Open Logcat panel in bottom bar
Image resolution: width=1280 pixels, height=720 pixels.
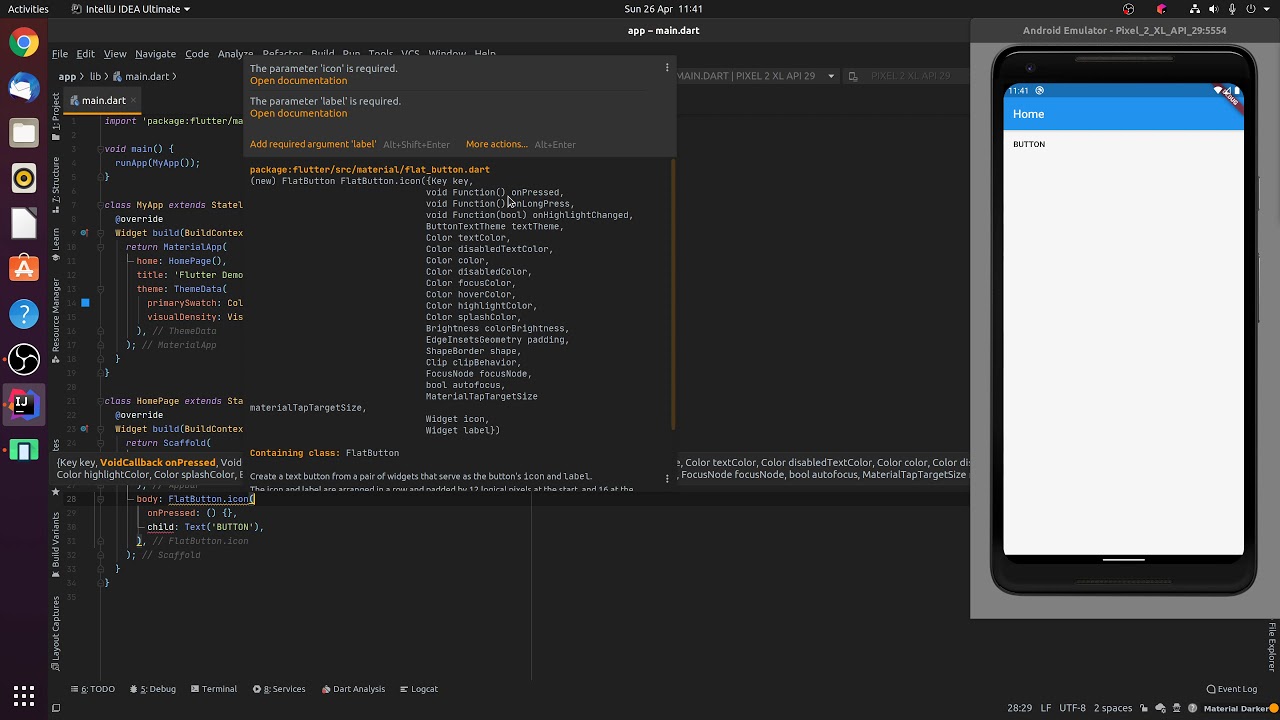point(418,689)
